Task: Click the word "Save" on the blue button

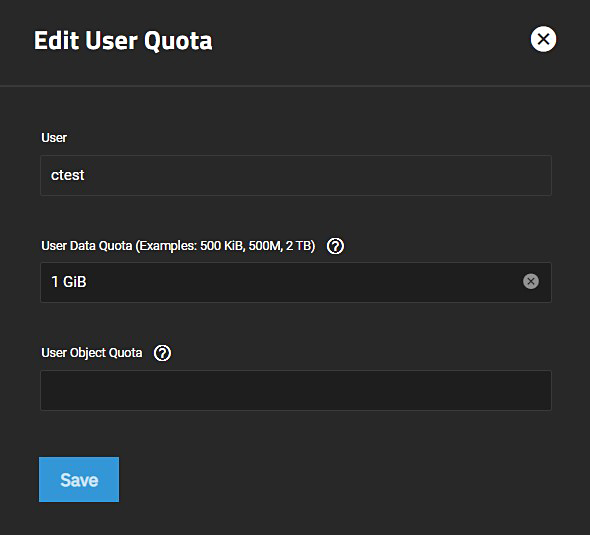Action: click(x=79, y=480)
